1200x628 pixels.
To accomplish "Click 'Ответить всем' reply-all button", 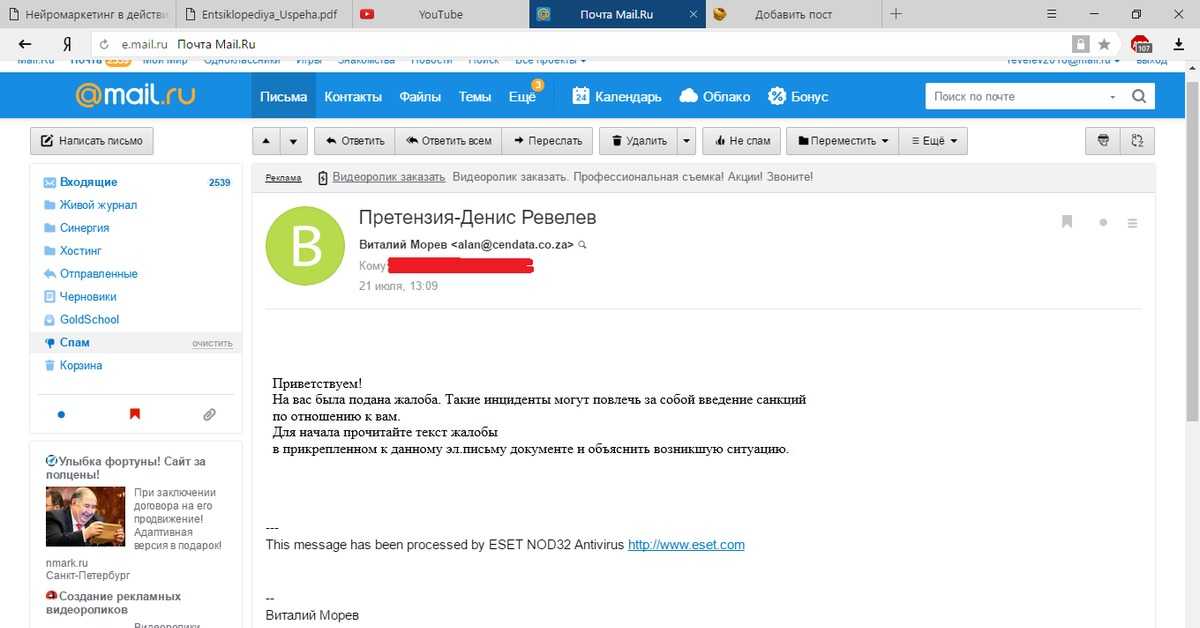I will 448,141.
